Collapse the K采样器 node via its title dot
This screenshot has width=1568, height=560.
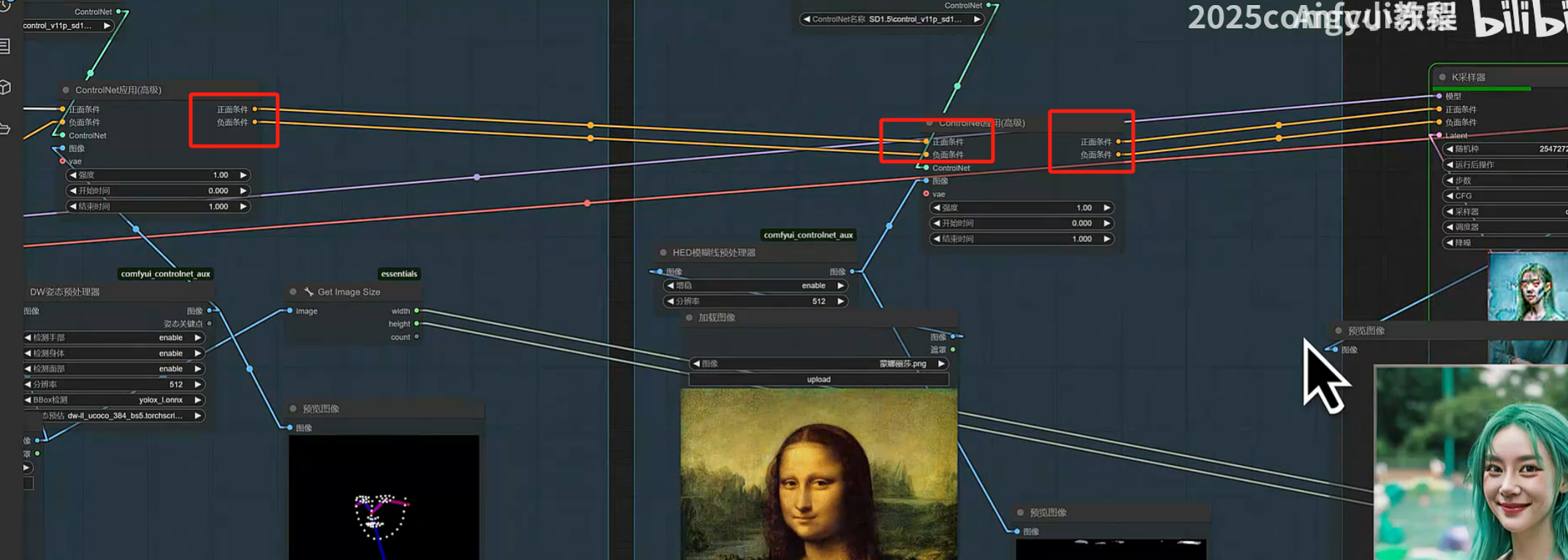pyautogui.click(x=1442, y=77)
